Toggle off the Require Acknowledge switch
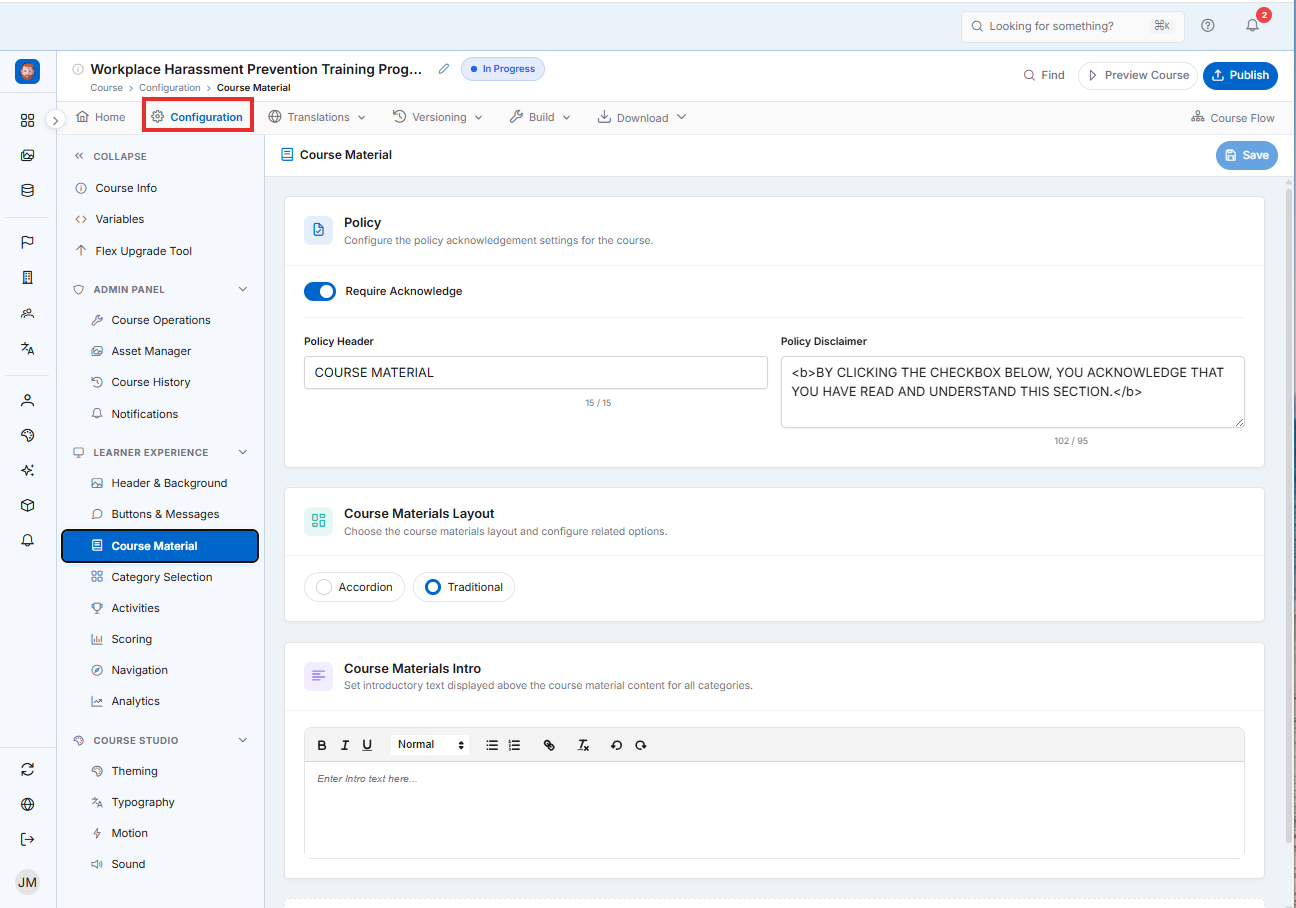Image resolution: width=1296 pixels, height=908 pixels. 320,291
